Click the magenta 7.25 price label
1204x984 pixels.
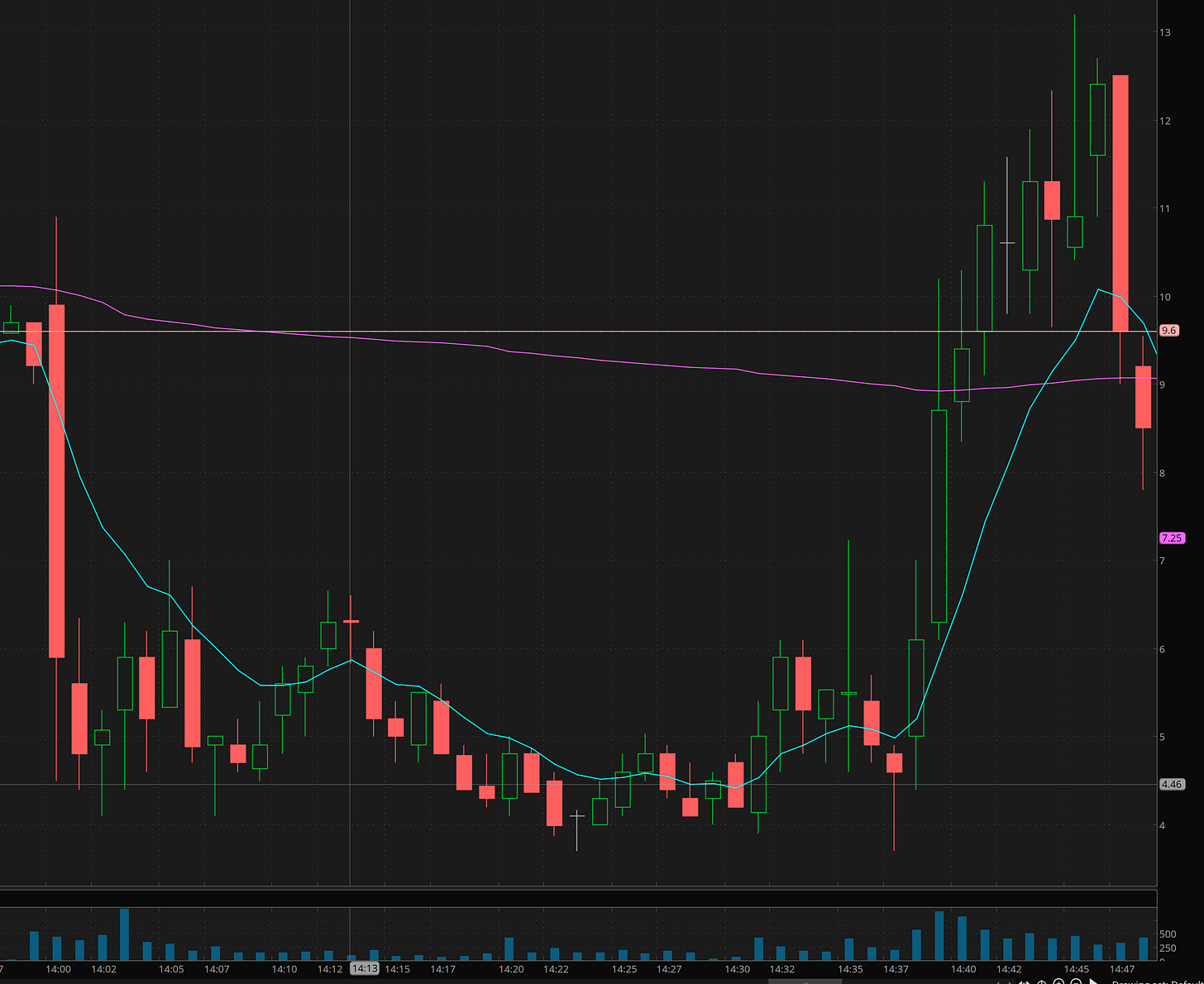(x=1172, y=537)
